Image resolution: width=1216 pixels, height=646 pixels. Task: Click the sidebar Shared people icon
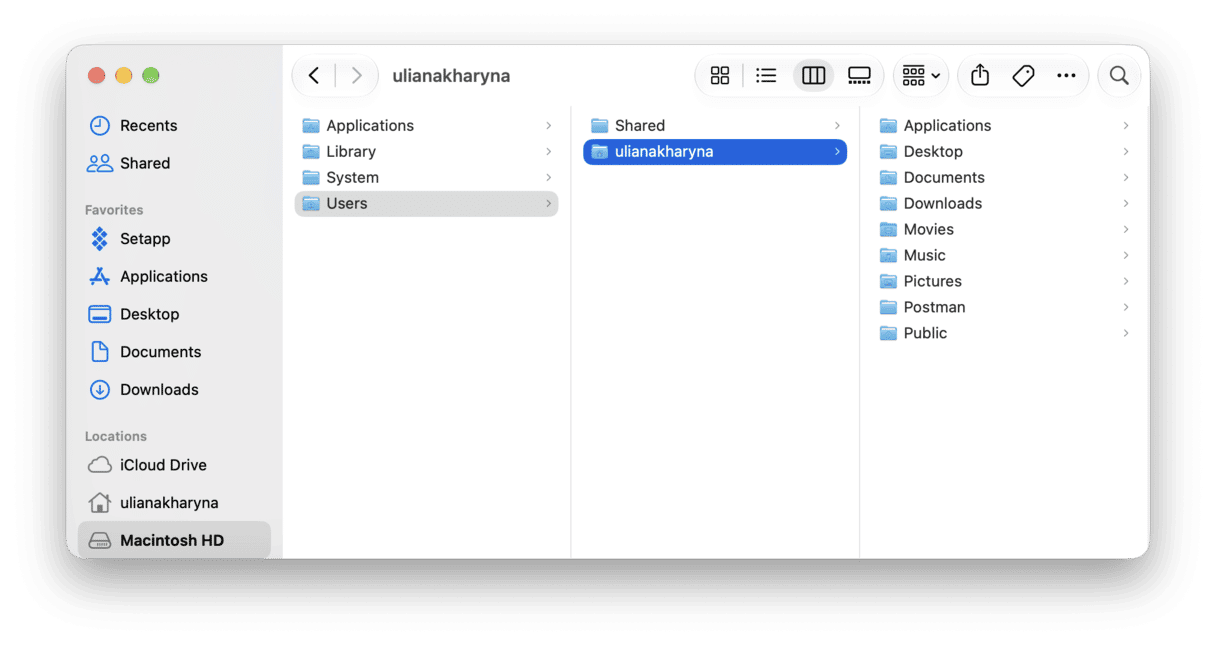[100, 163]
